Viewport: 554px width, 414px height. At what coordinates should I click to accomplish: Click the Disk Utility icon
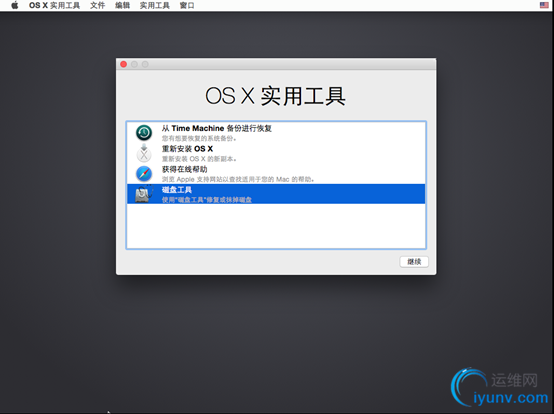(144, 194)
